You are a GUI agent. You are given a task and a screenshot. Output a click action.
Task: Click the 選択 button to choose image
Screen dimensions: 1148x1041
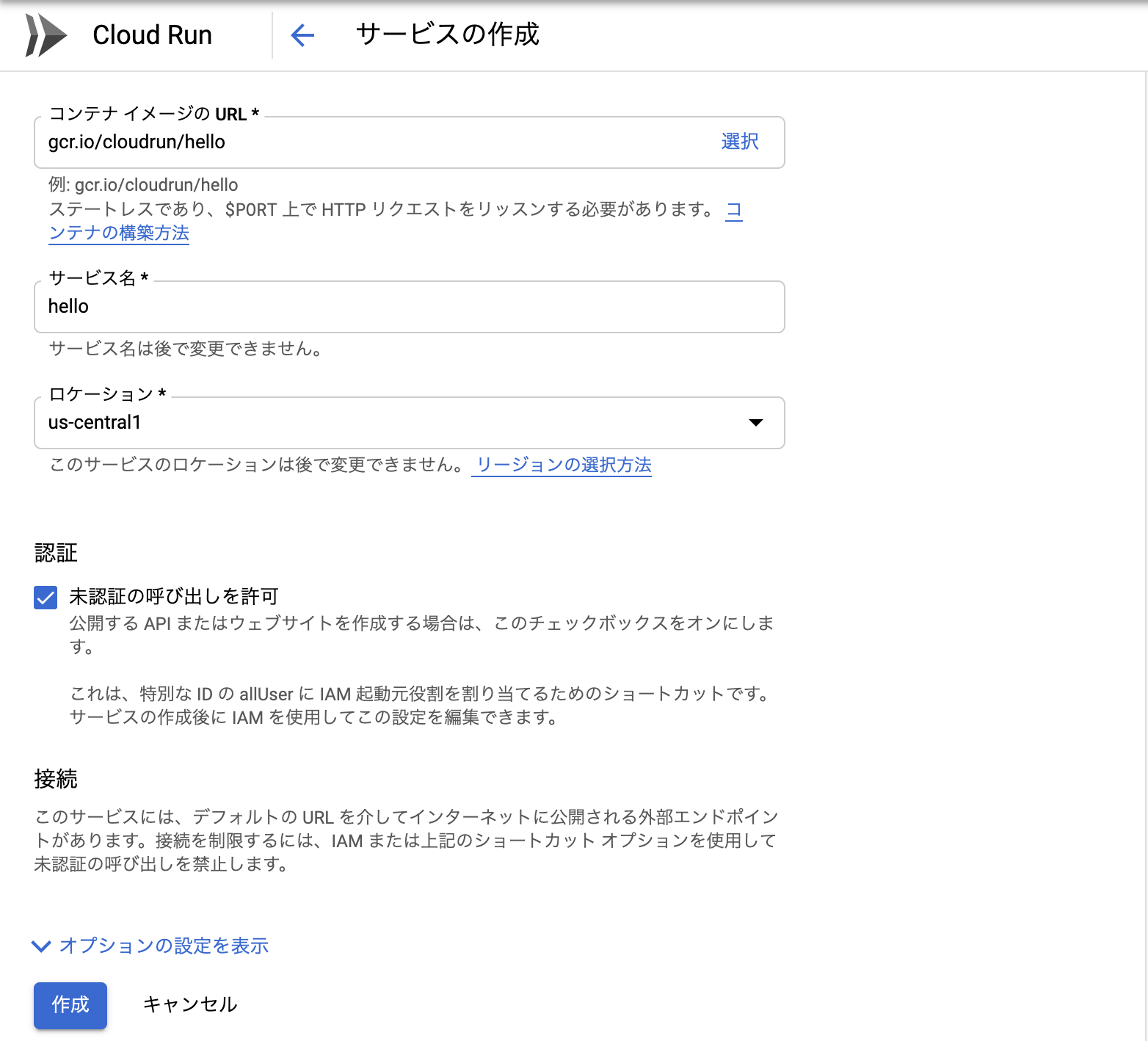click(x=740, y=142)
